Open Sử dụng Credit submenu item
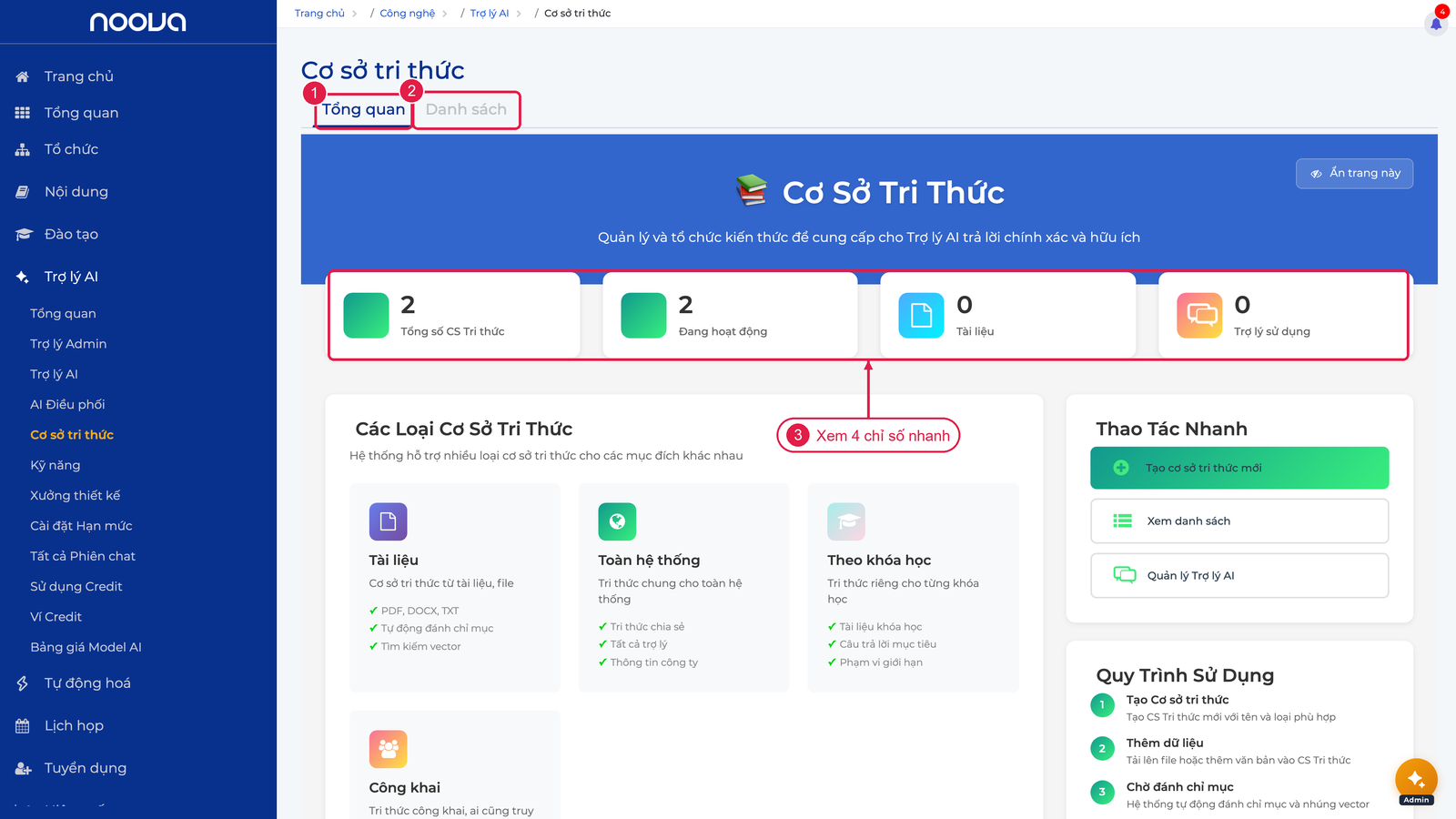 coord(76,587)
